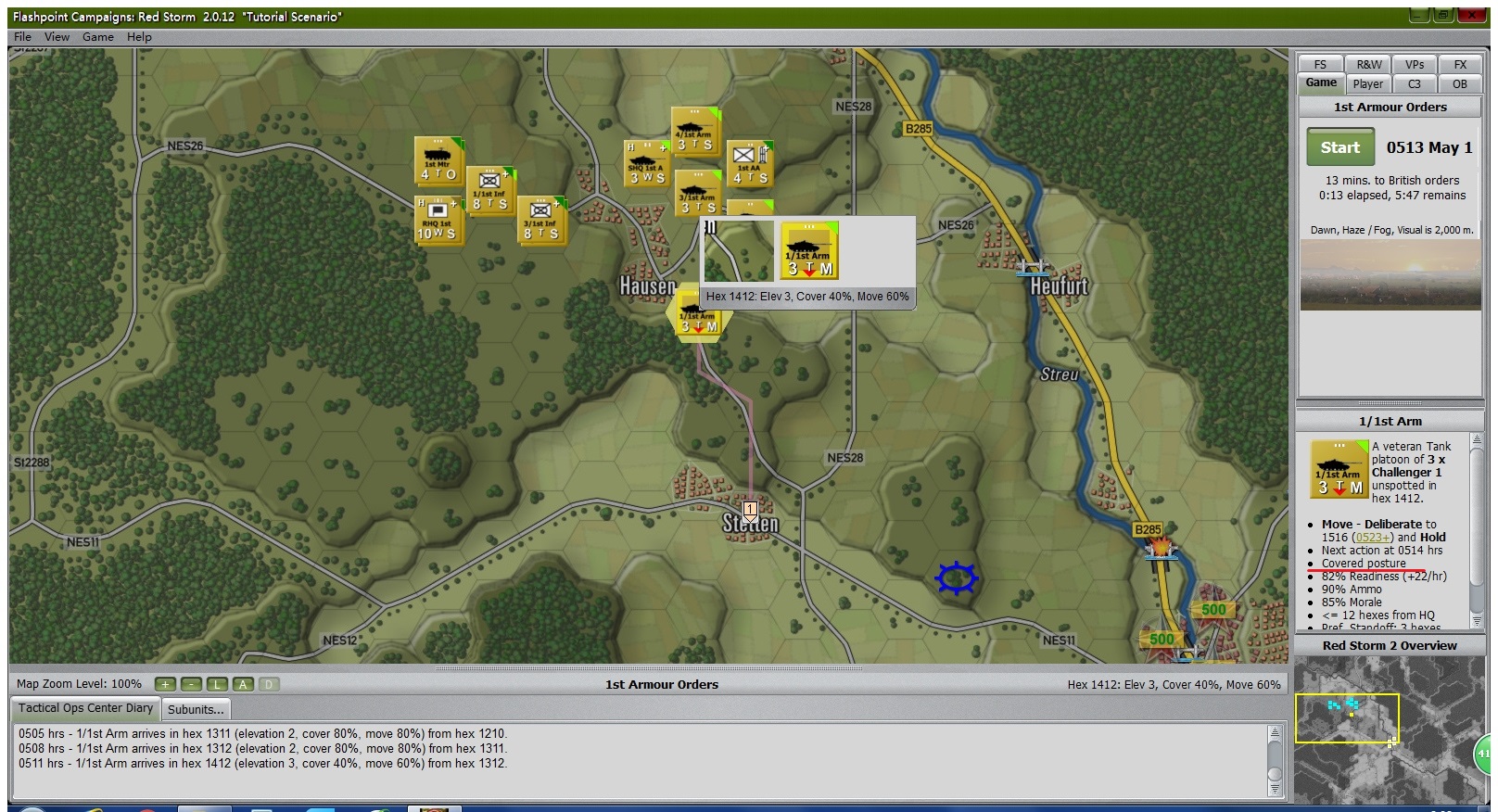Click the 1/1st Arm counter in hex popup
Image resolution: width=1498 pixels, height=812 pixels.
point(809,250)
